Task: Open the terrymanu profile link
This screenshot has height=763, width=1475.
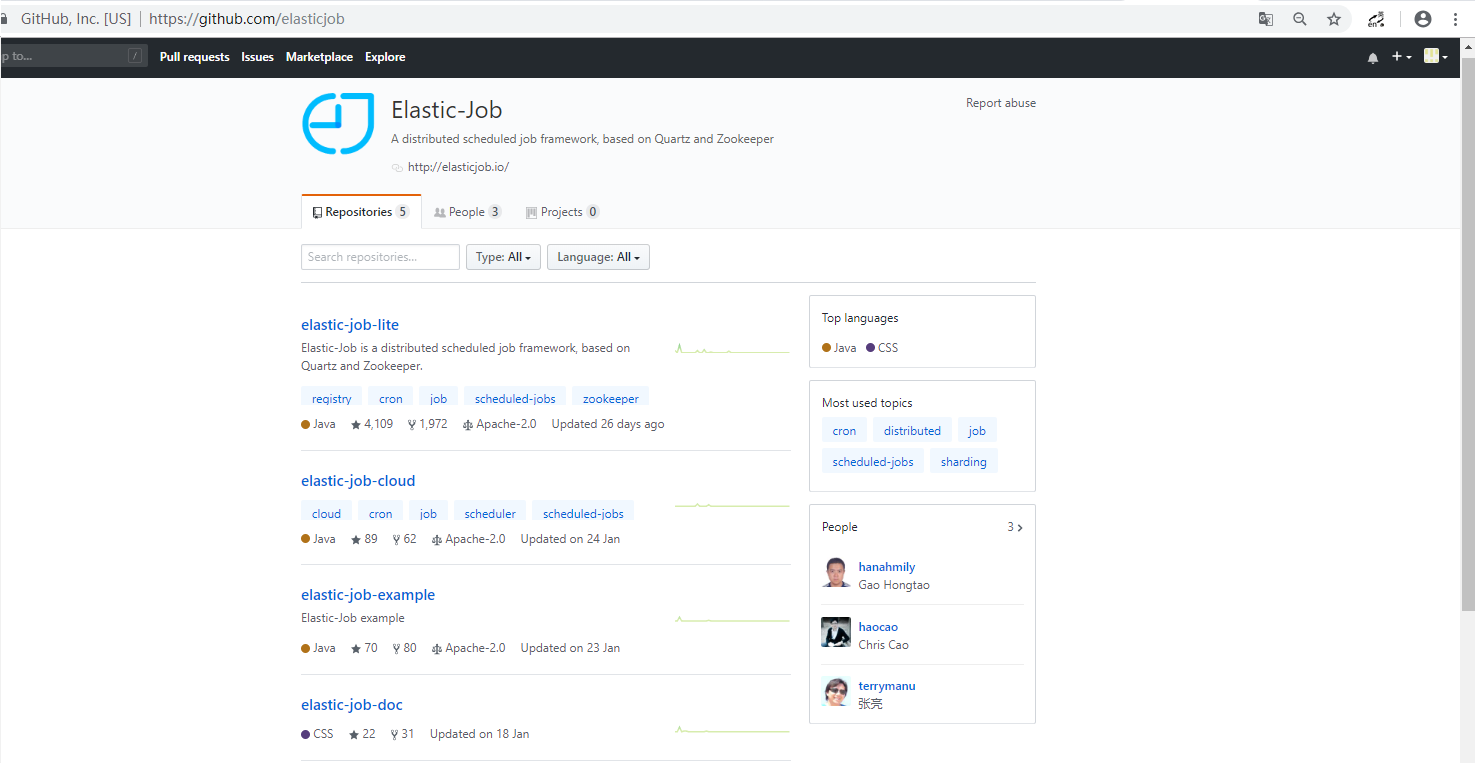Action: pyautogui.click(x=887, y=686)
